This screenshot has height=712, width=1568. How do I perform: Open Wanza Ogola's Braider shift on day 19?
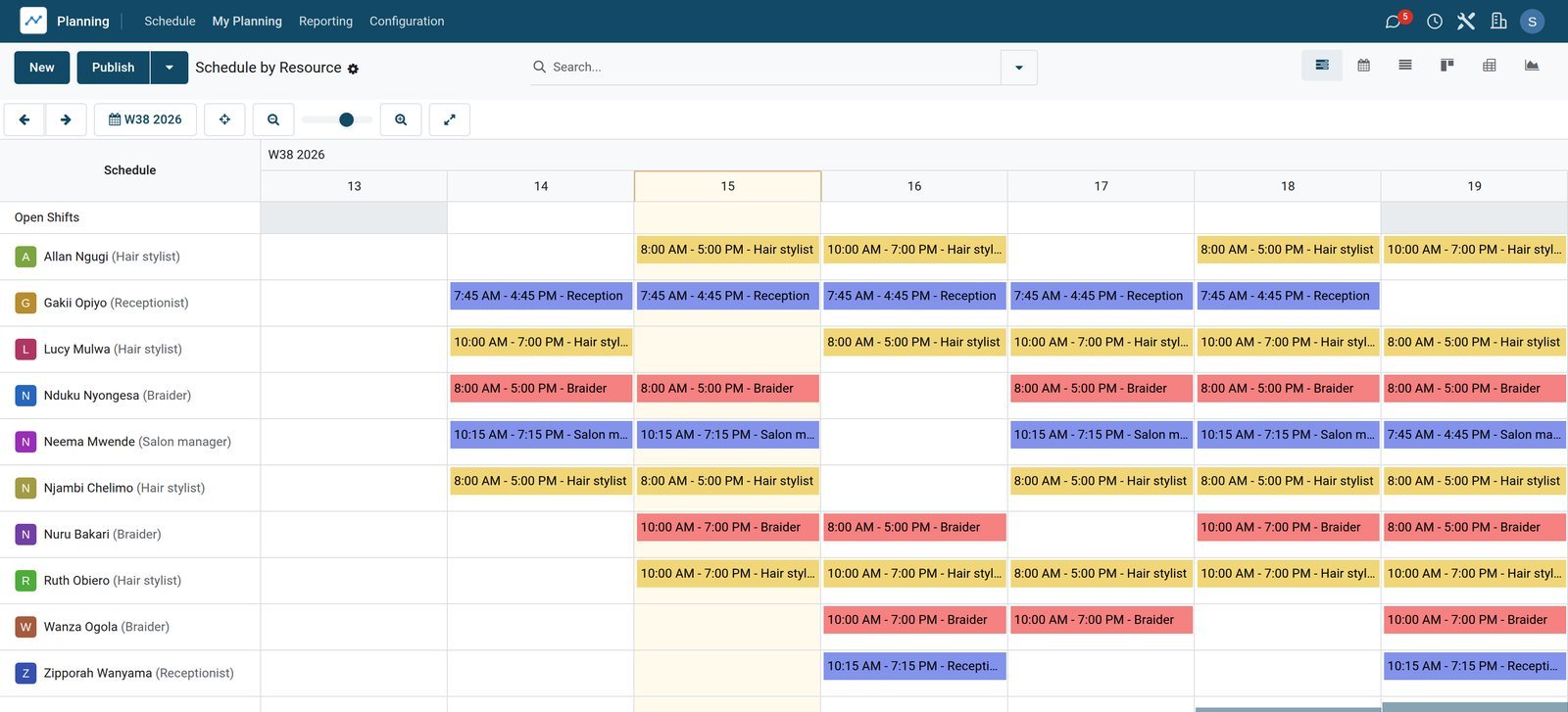click(1474, 620)
